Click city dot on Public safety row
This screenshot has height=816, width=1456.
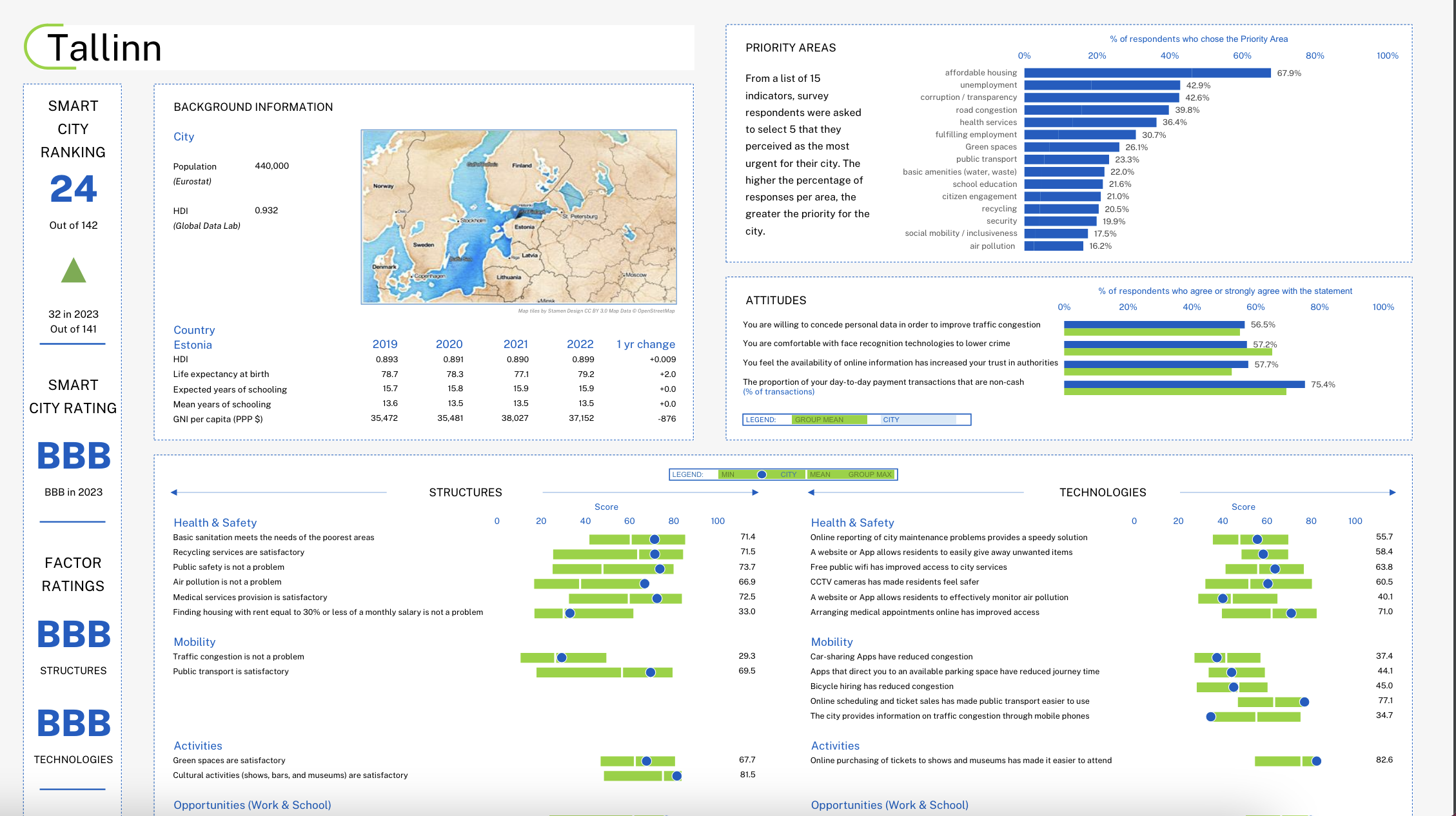point(660,569)
